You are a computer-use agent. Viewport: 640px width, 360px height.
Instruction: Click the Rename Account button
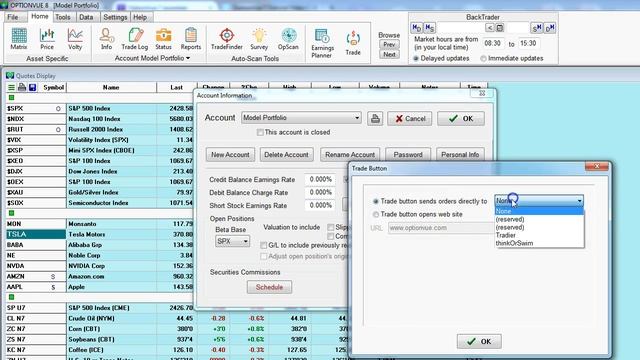pos(350,155)
